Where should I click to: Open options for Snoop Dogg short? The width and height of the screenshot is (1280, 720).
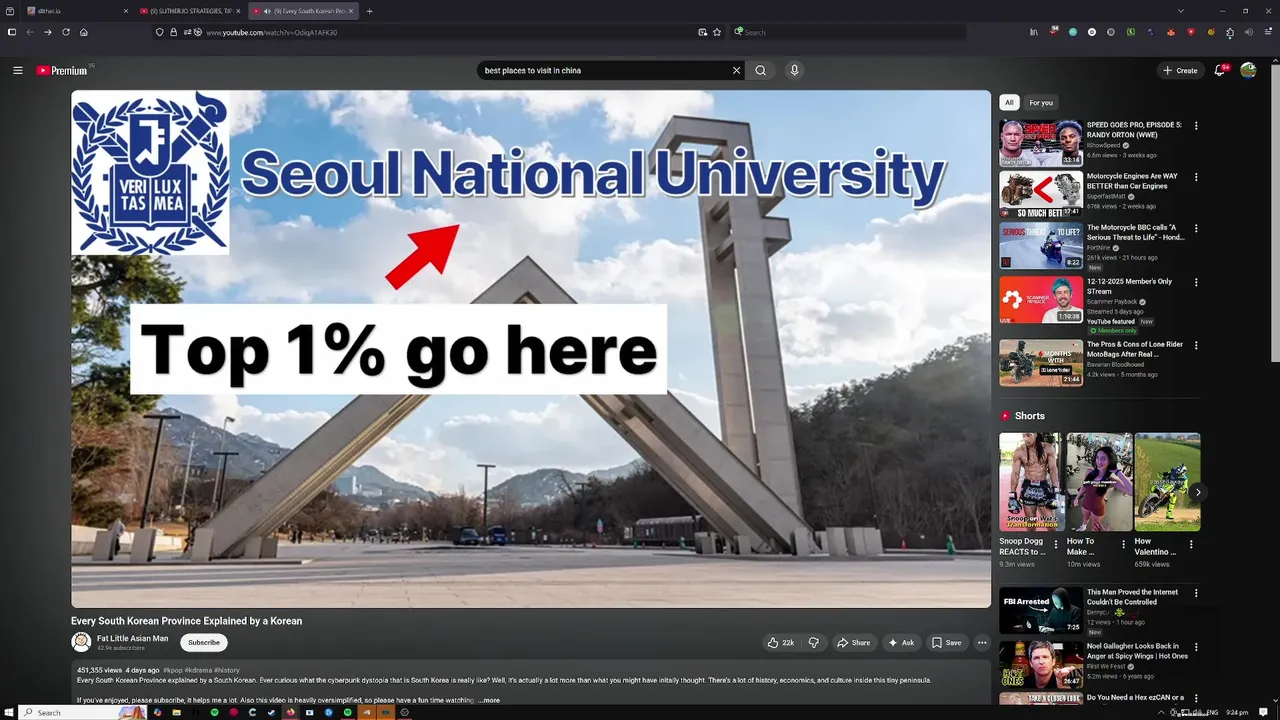1056,545
